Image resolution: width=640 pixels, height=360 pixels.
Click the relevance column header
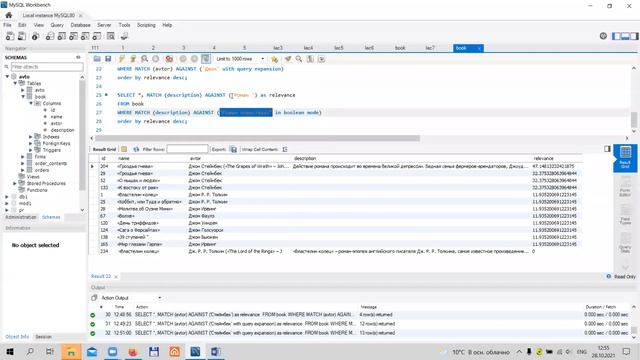(x=543, y=158)
